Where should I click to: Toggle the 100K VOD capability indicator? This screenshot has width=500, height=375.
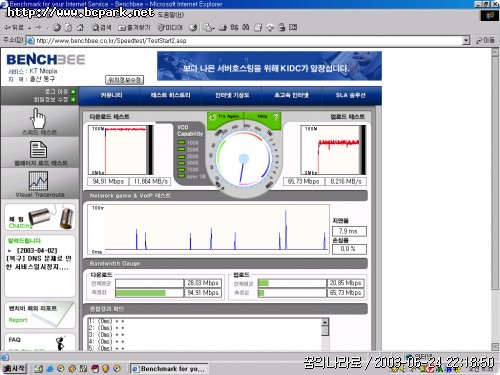181,143
